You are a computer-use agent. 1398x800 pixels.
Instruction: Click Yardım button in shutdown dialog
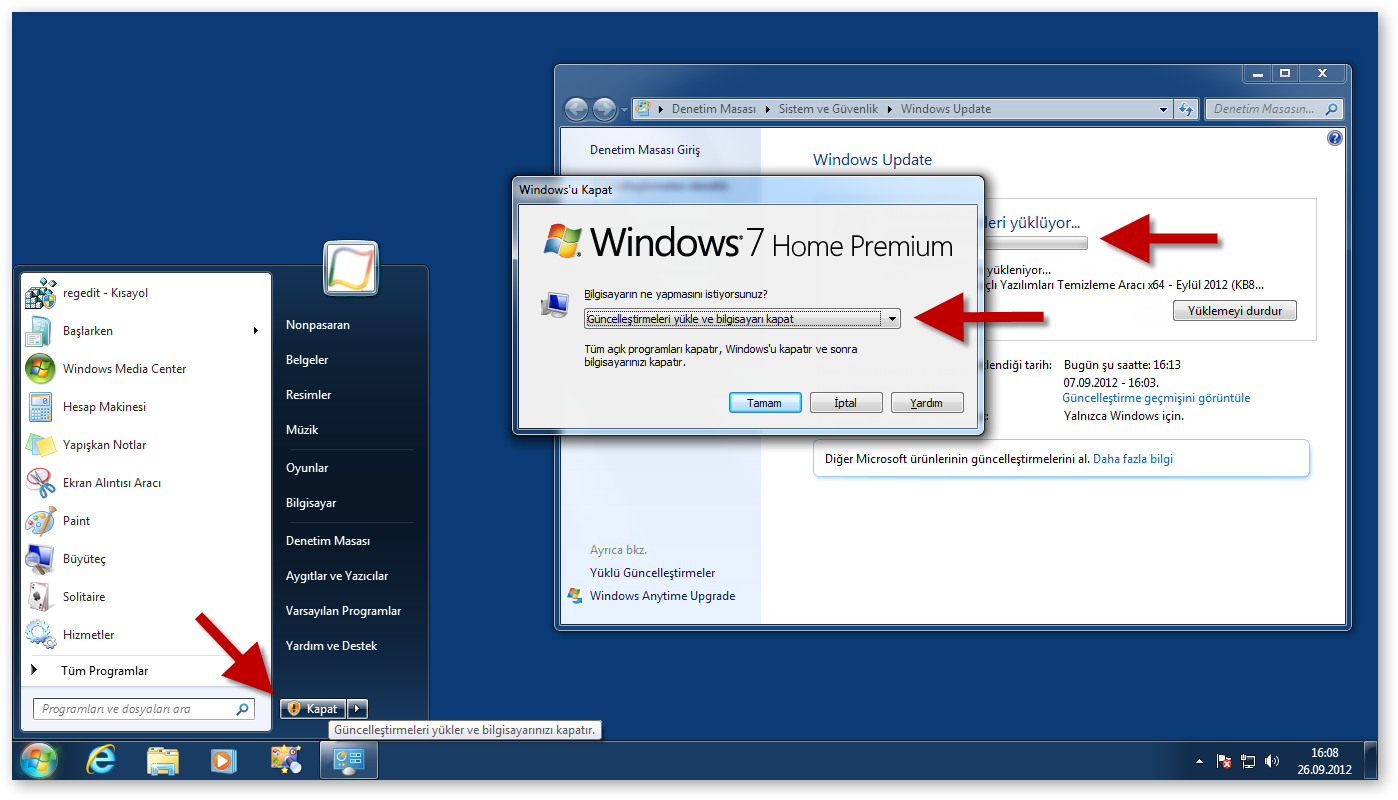point(927,403)
